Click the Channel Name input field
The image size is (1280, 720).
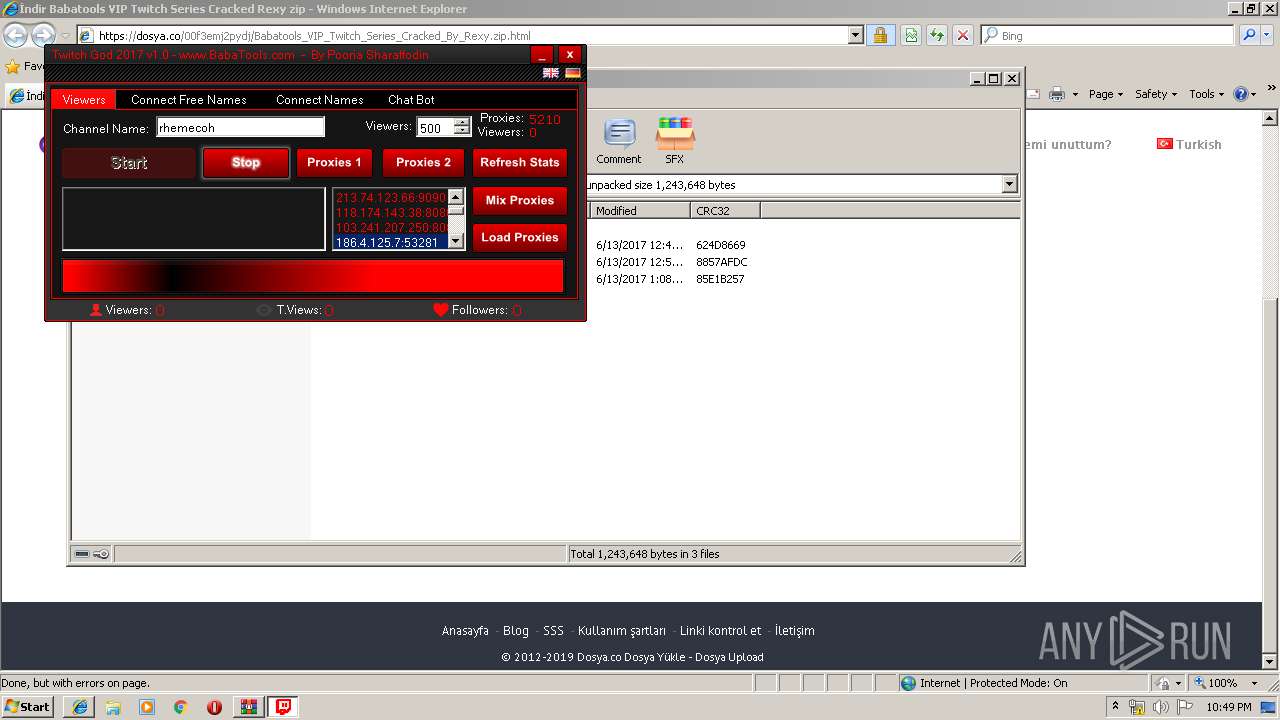(241, 127)
